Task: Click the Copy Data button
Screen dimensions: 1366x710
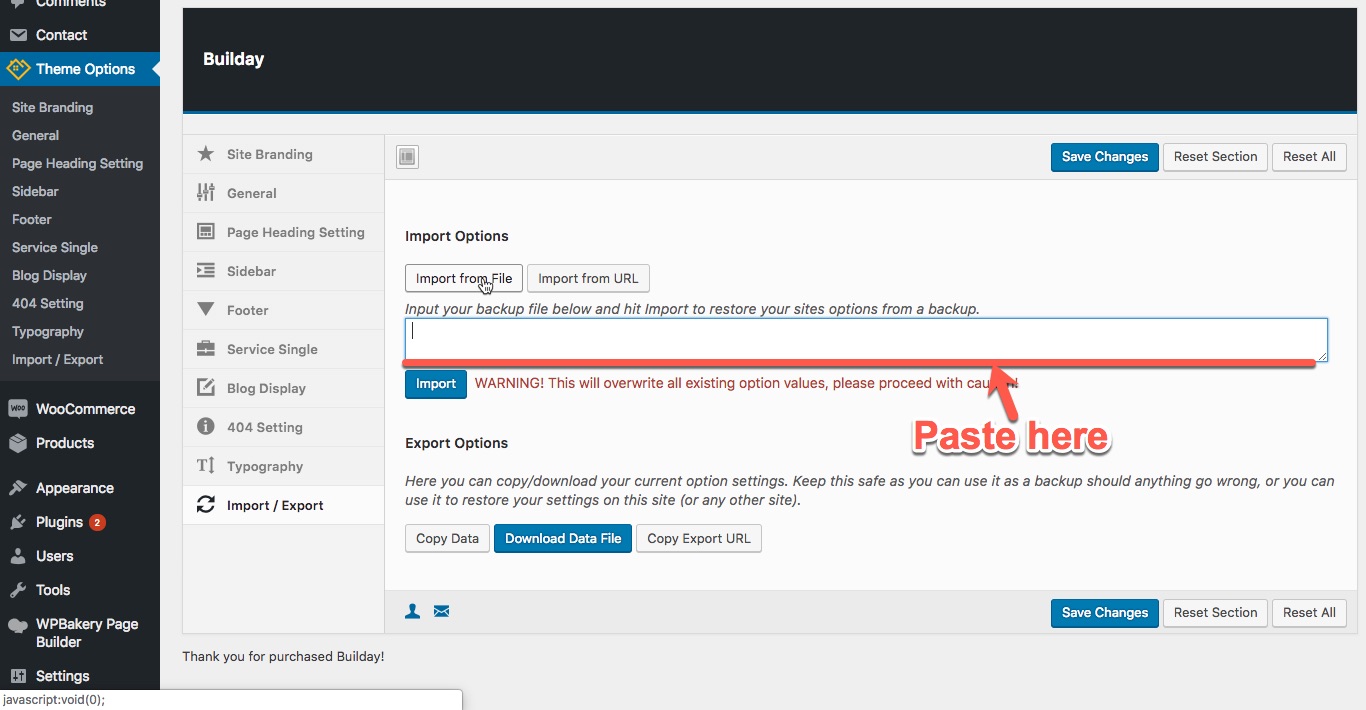Action: point(447,538)
